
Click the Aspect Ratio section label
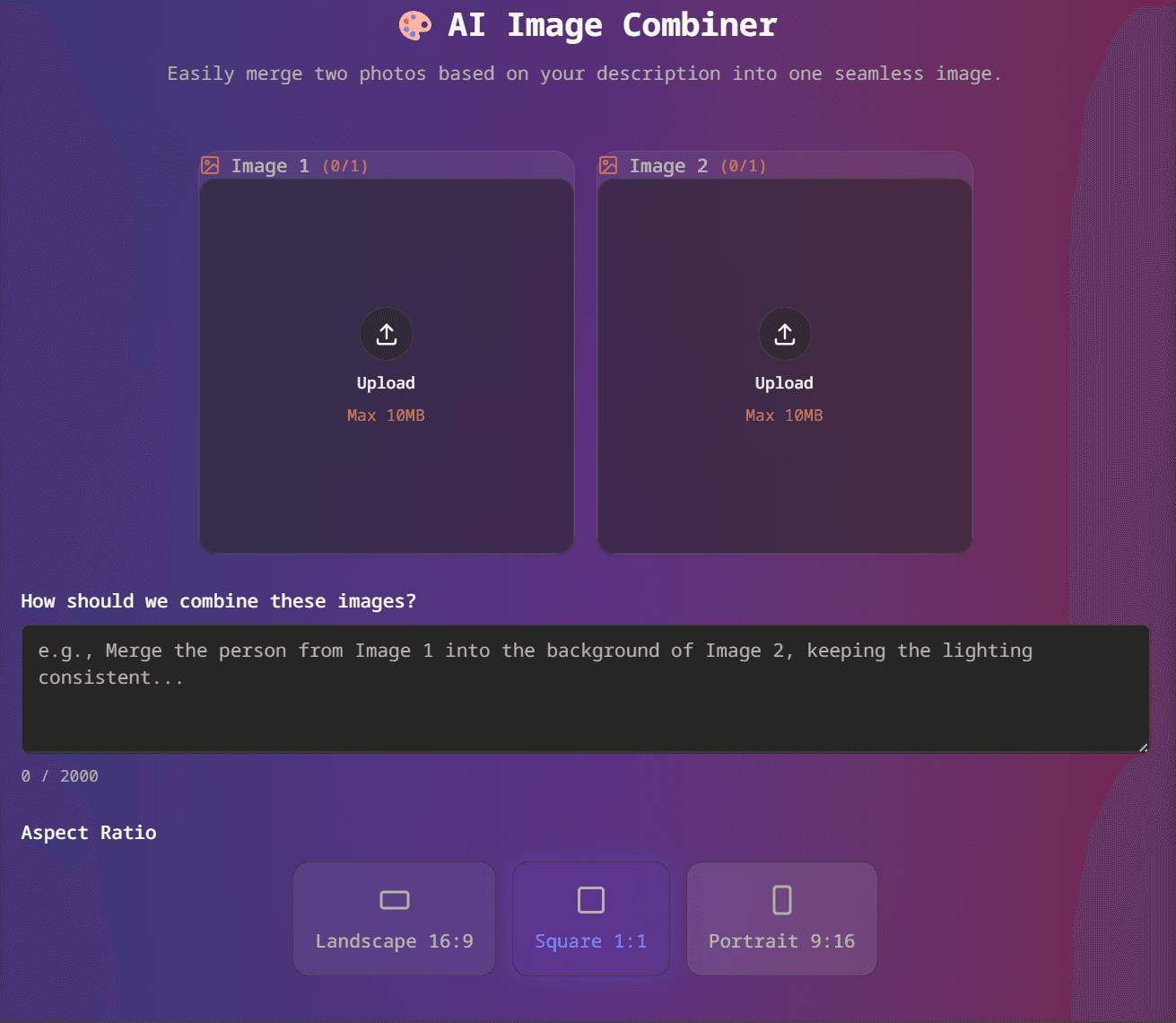click(89, 832)
